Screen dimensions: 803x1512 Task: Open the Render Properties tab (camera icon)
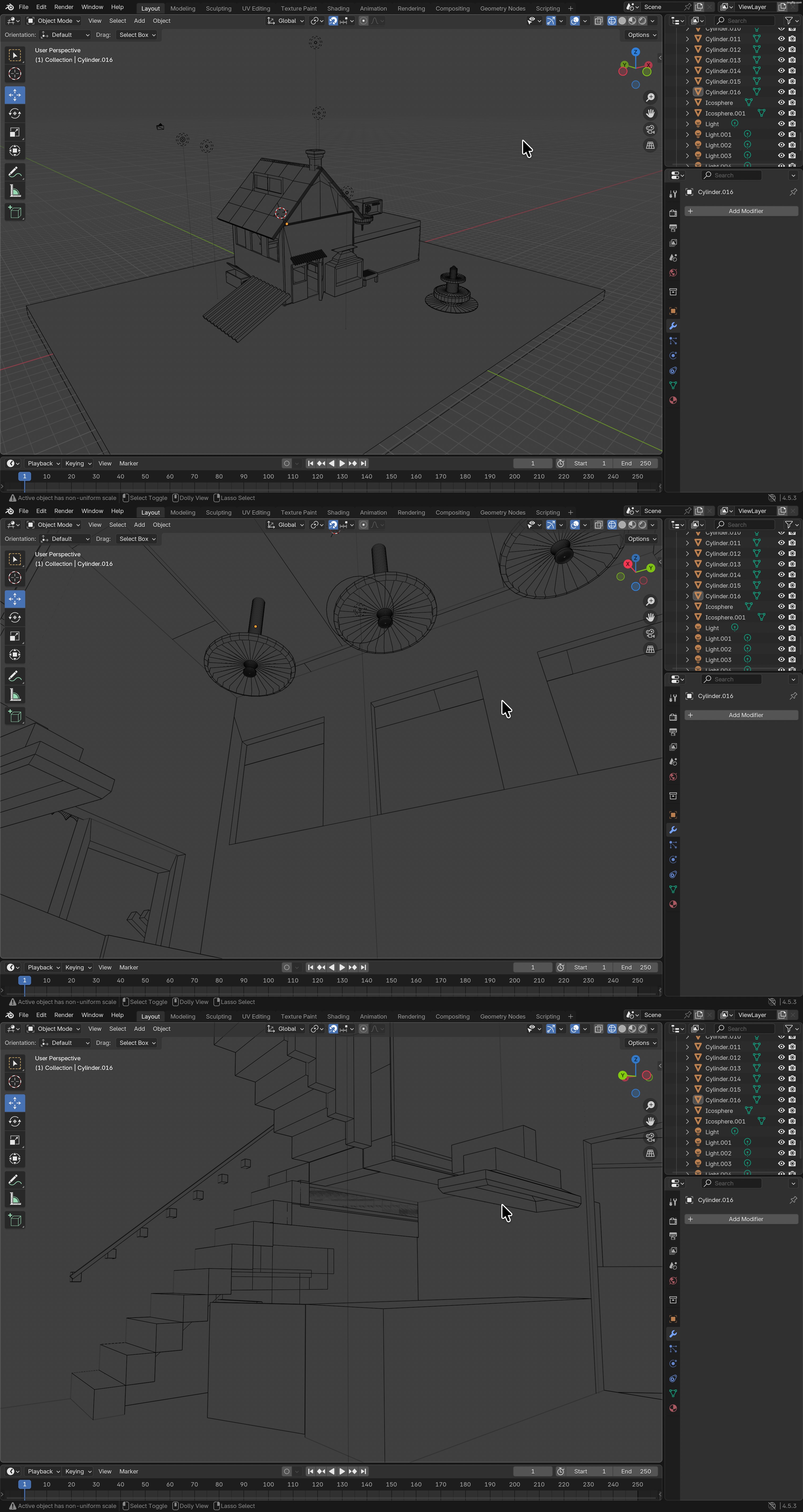point(673,213)
